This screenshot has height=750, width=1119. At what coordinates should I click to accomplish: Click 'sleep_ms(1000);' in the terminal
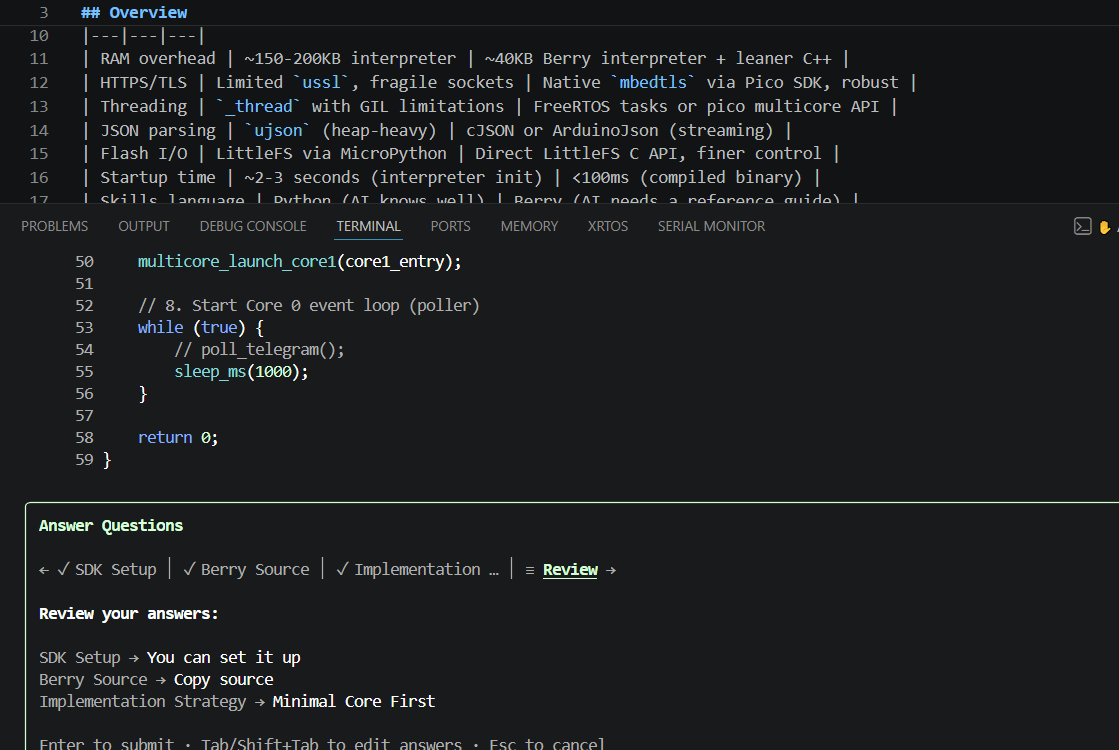point(241,372)
